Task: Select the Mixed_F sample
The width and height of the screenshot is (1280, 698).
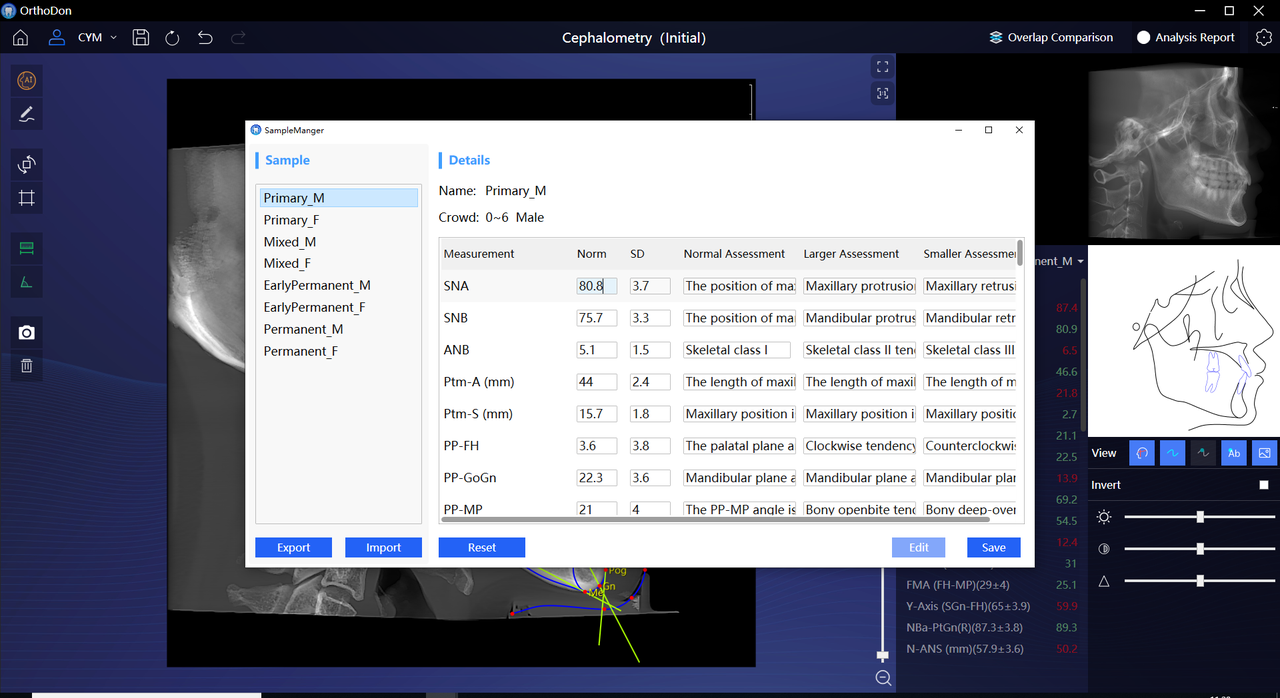Action: click(338, 263)
